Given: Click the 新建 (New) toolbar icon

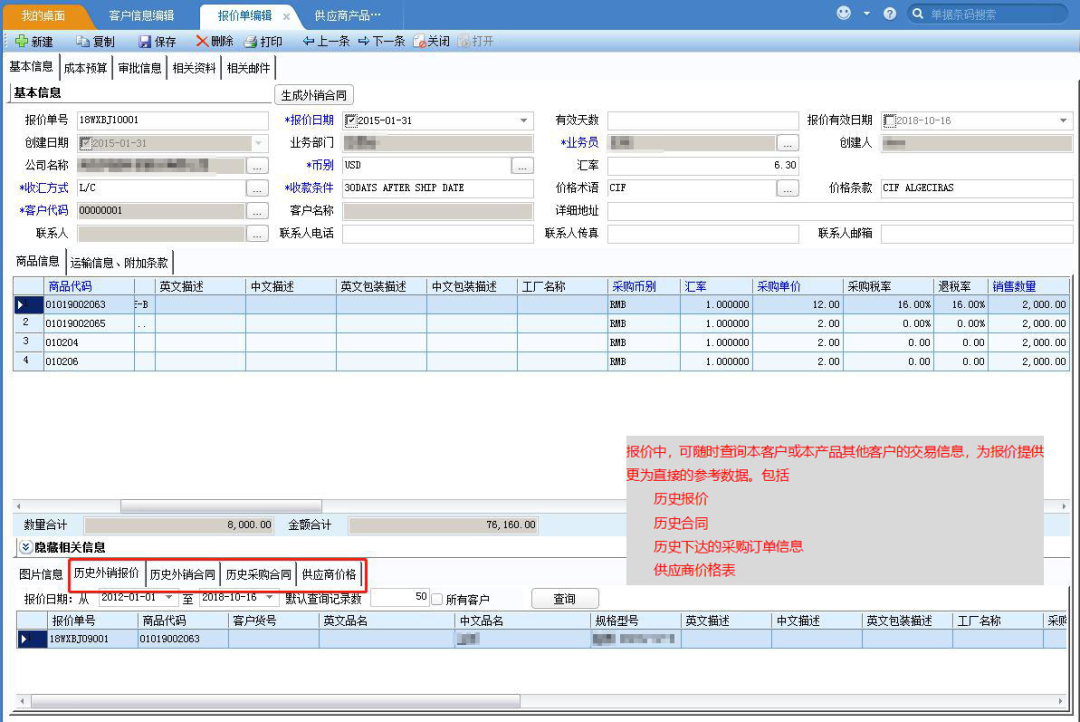Looking at the screenshot, I should pyautogui.click(x=22, y=42).
